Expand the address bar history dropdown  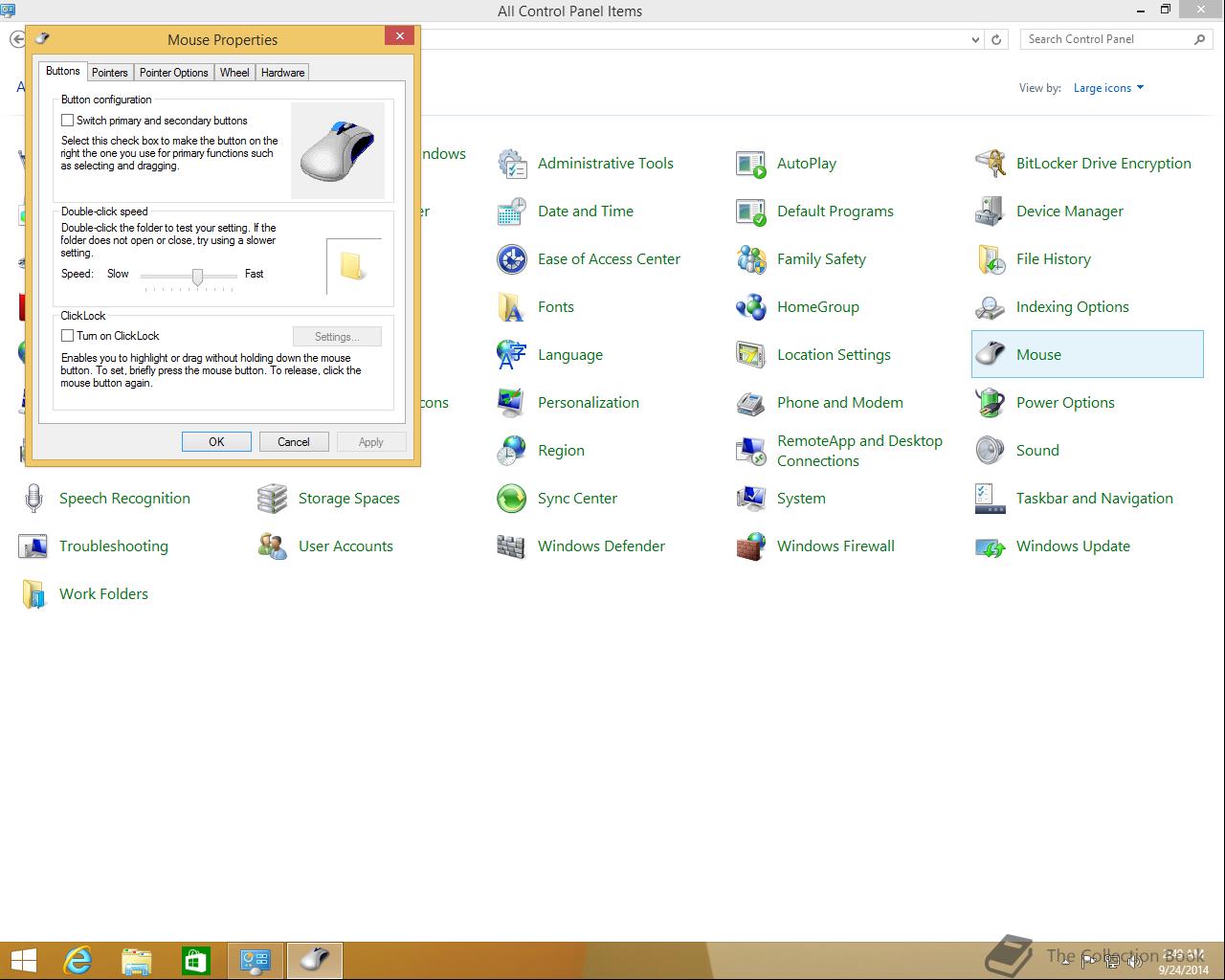[975, 40]
